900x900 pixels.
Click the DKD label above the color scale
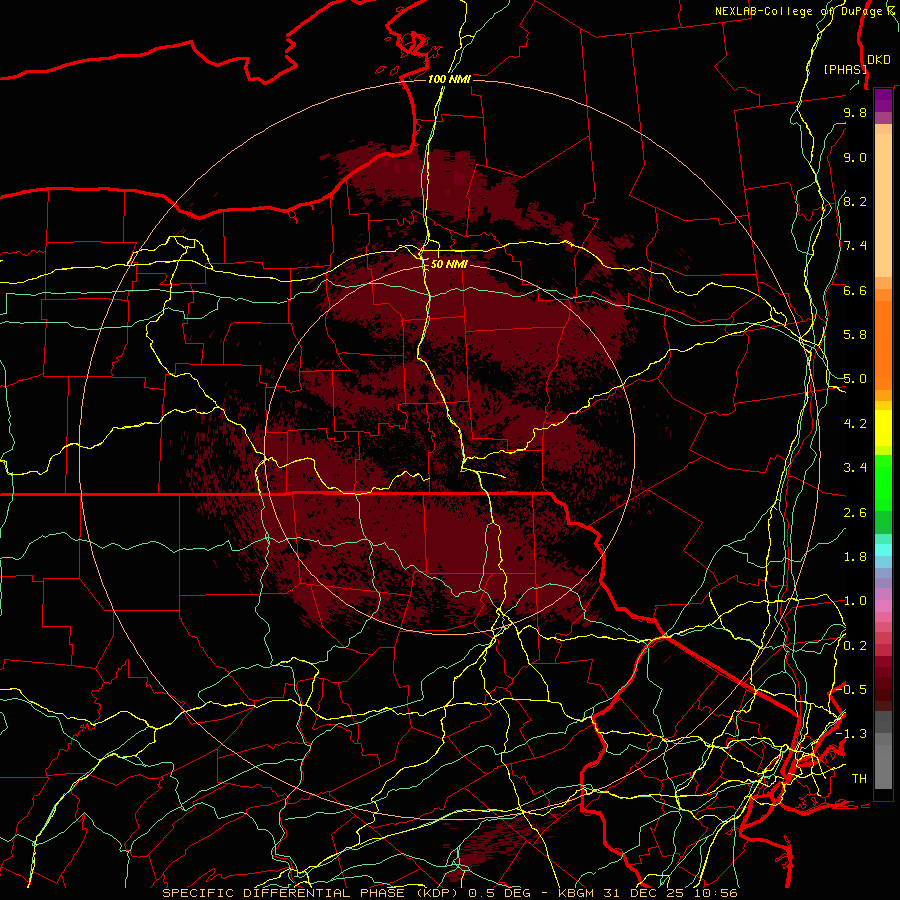coord(879,60)
